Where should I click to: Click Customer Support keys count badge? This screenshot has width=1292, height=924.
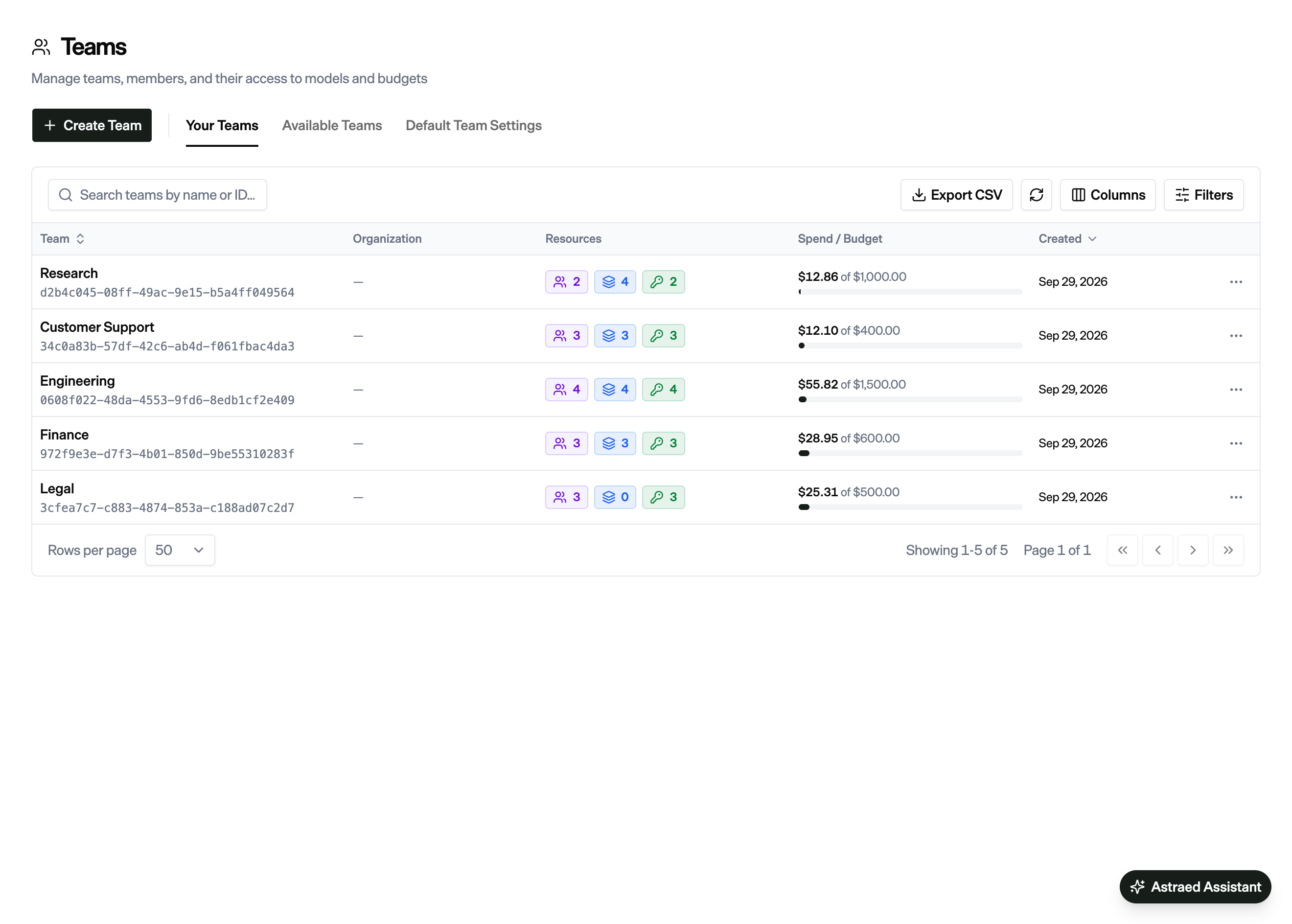click(x=663, y=336)
